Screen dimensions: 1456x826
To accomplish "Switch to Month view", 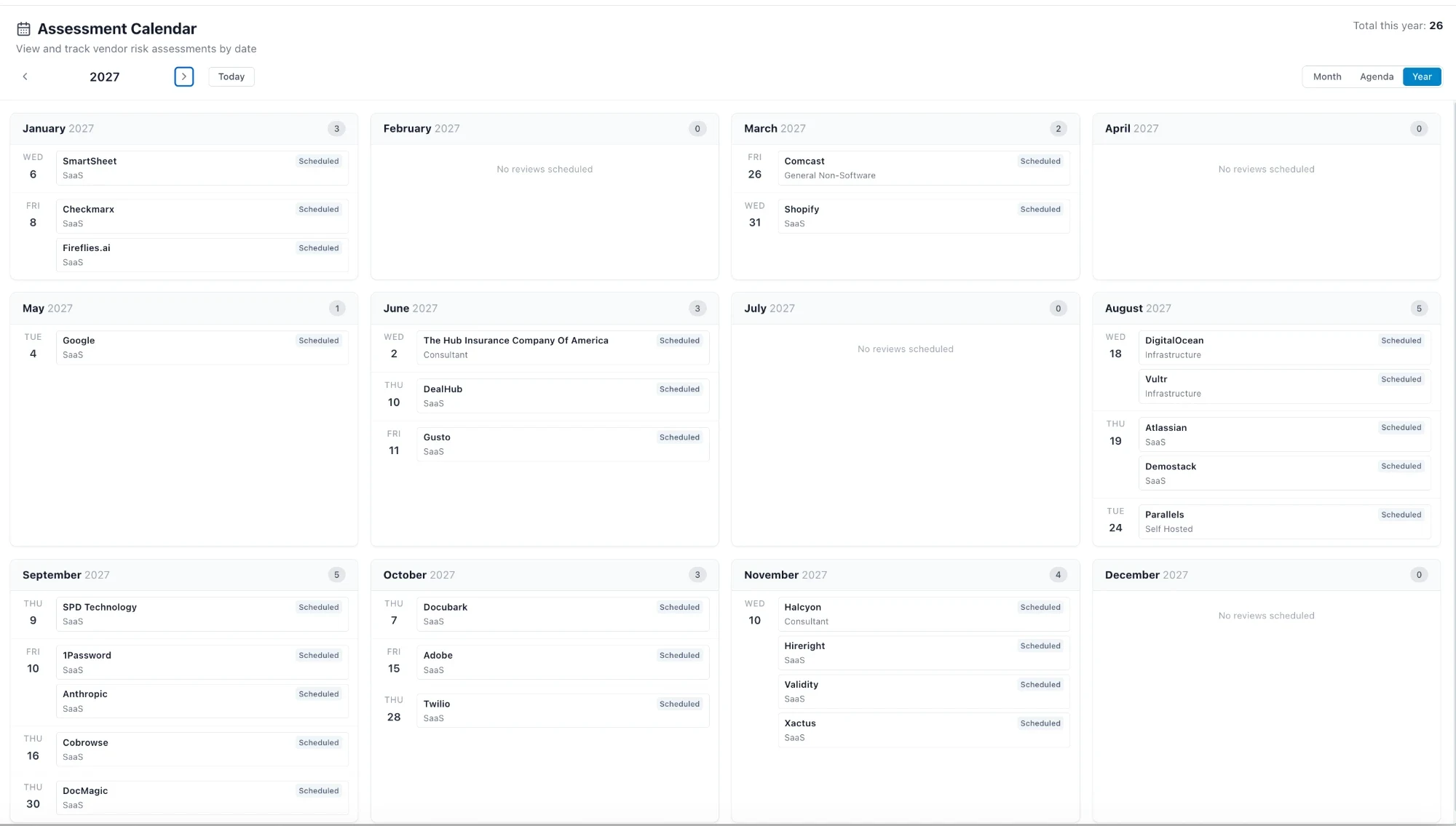I will click(1326, 76).
